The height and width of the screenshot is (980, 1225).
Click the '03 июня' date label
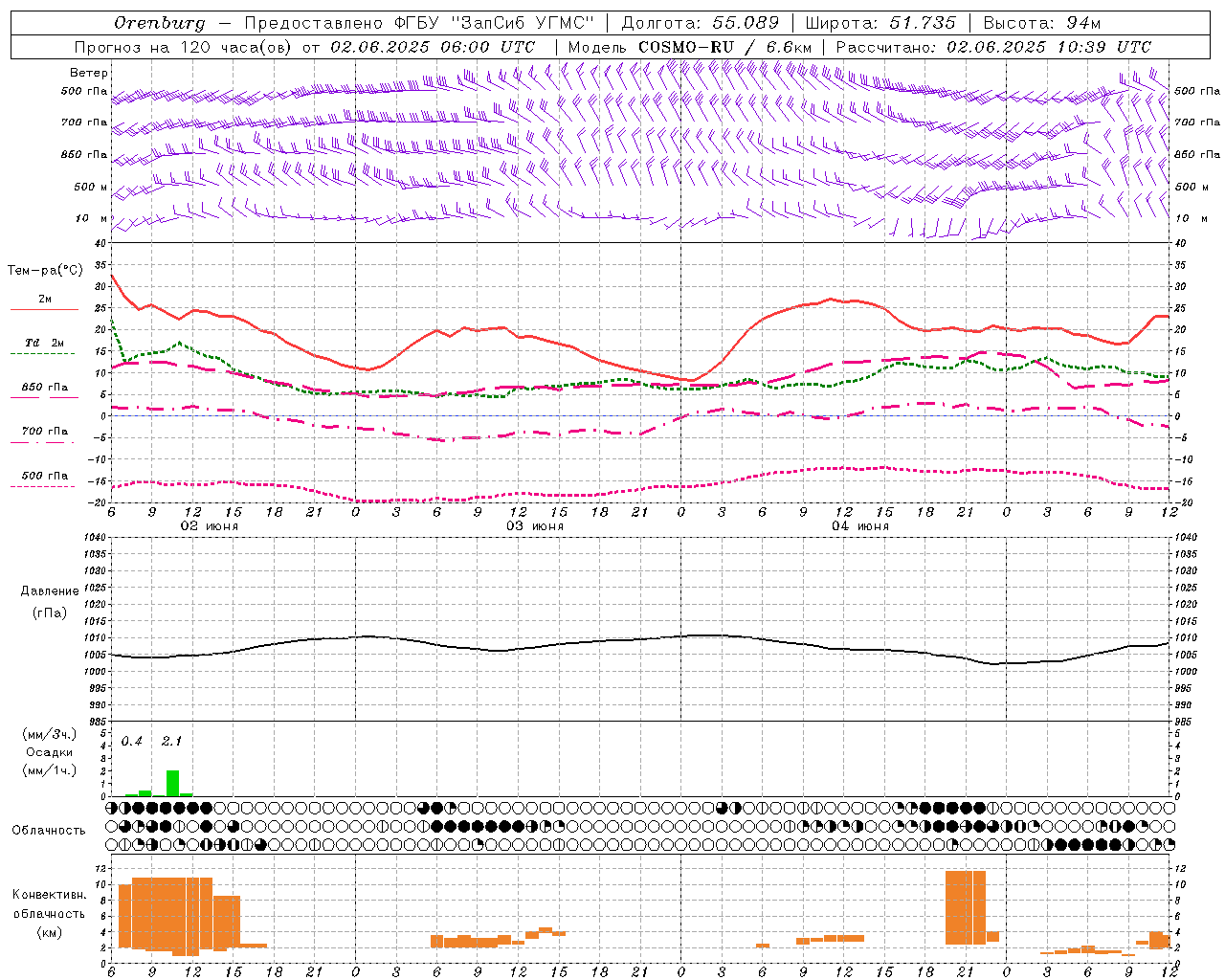535,526
